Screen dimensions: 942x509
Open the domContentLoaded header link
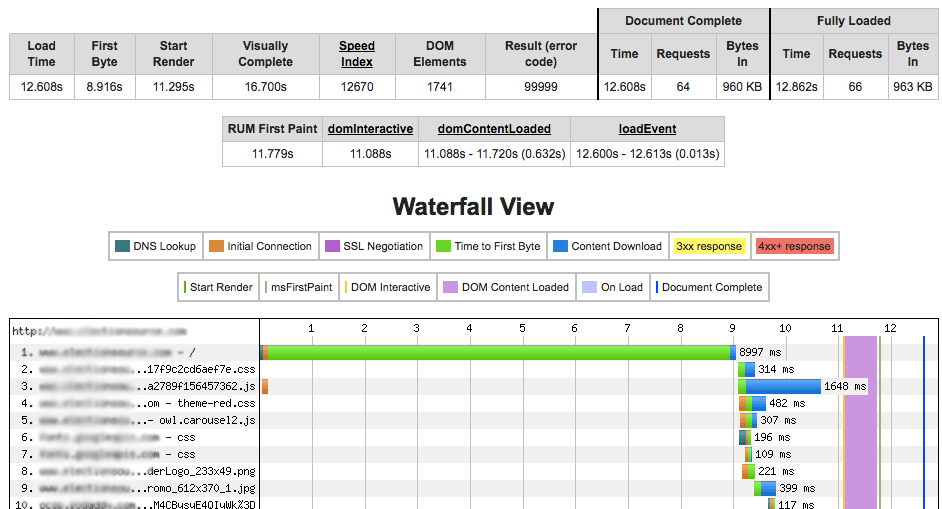pos(494,129)
